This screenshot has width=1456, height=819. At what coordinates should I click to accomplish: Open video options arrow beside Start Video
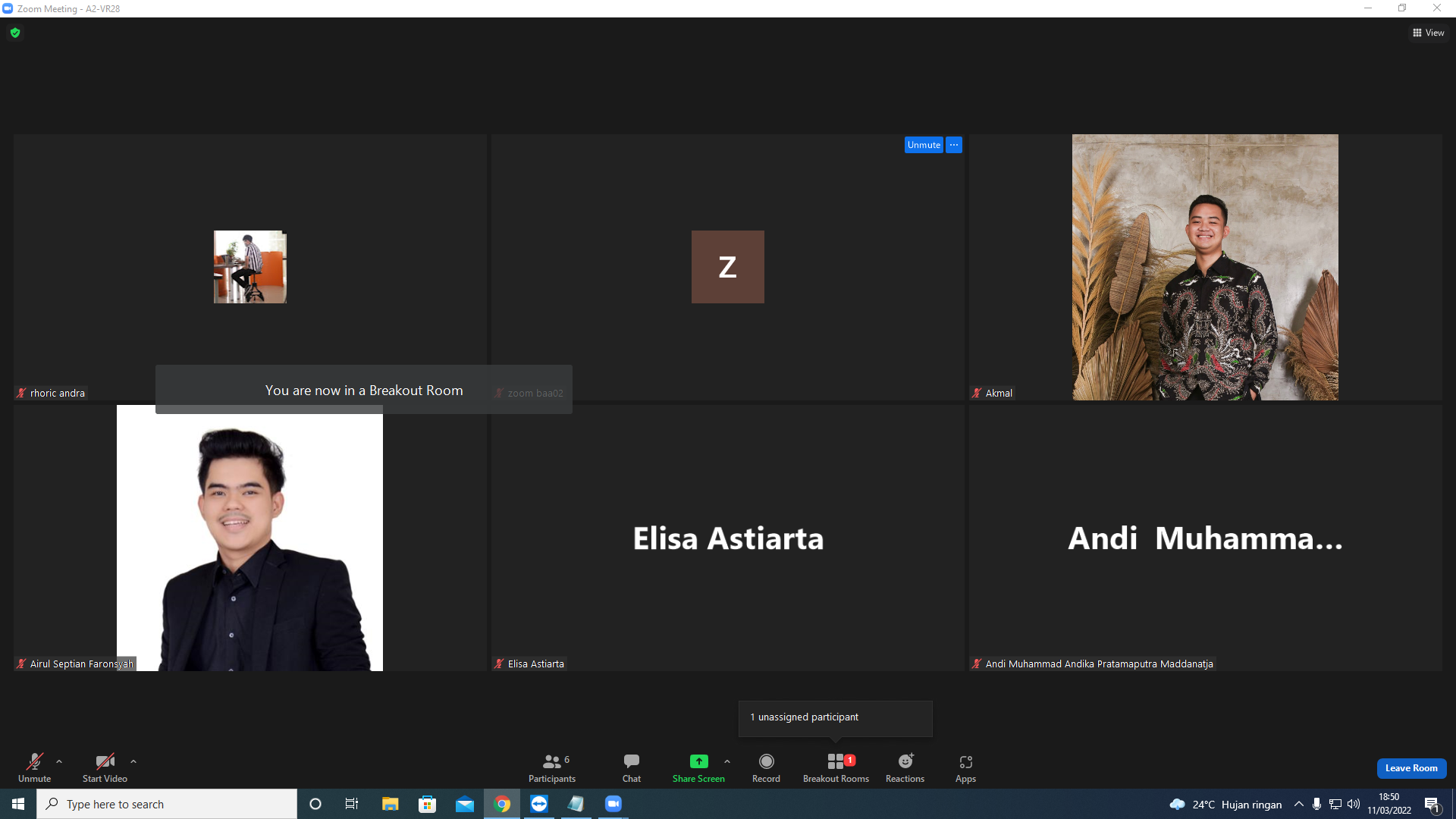(x=133, y=761)
